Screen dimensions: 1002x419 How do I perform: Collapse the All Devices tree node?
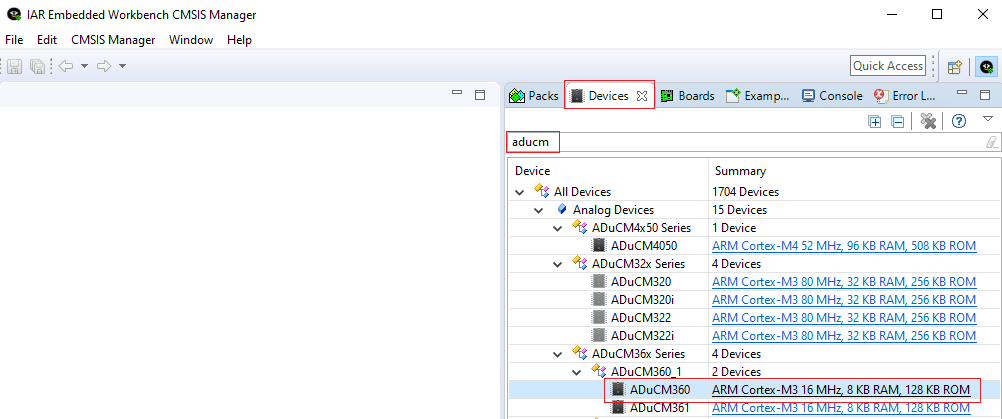point(519,192)
